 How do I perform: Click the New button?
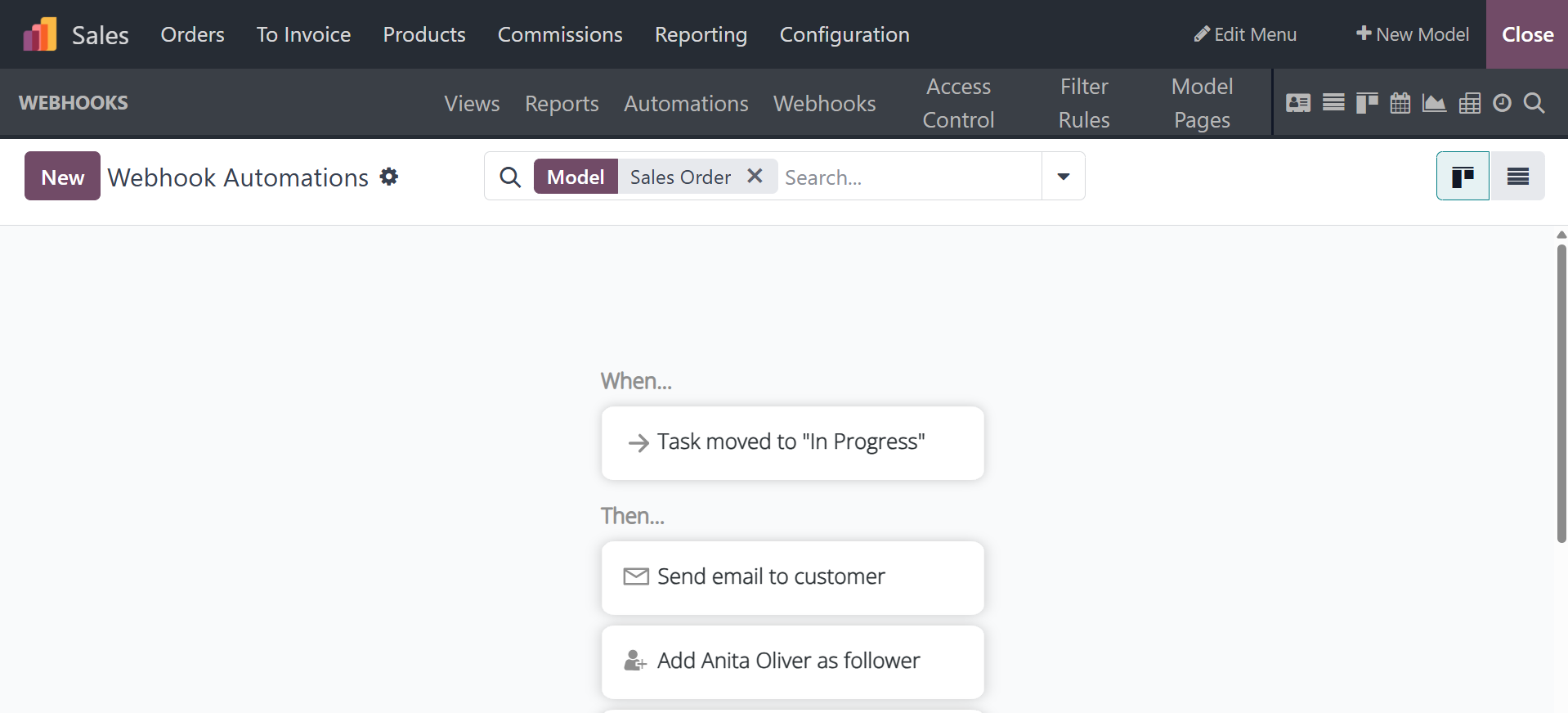(x=62, y=177)
